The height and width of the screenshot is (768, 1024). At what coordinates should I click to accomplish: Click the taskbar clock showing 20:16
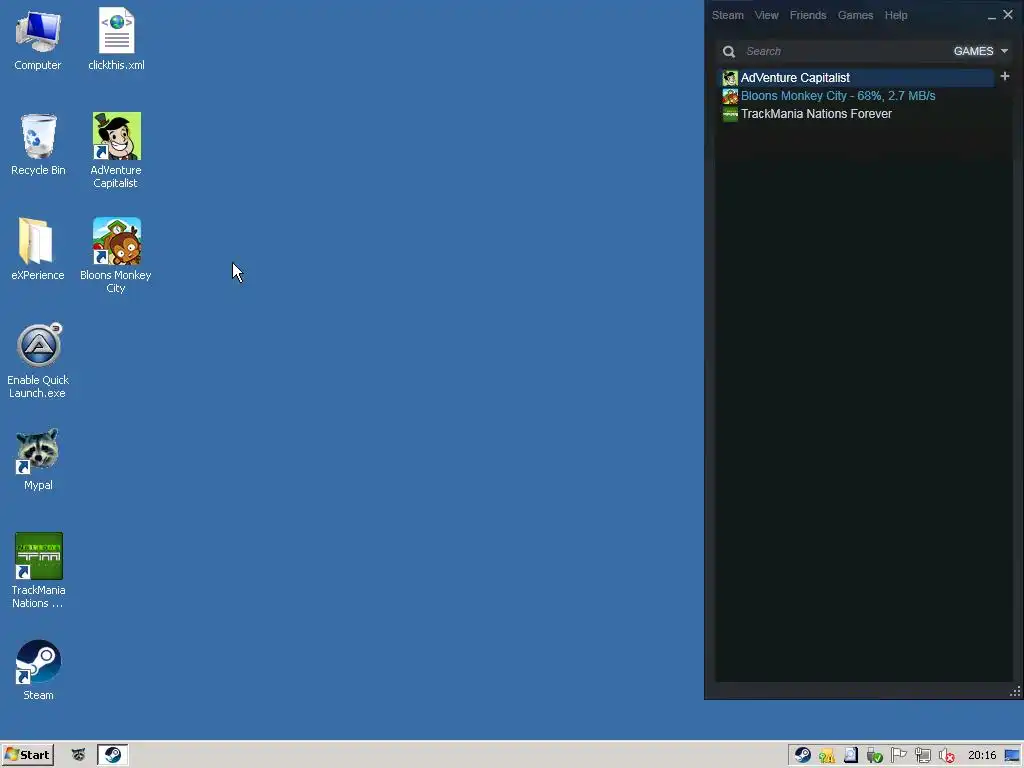pyautogui.click(x=982, y=756)
